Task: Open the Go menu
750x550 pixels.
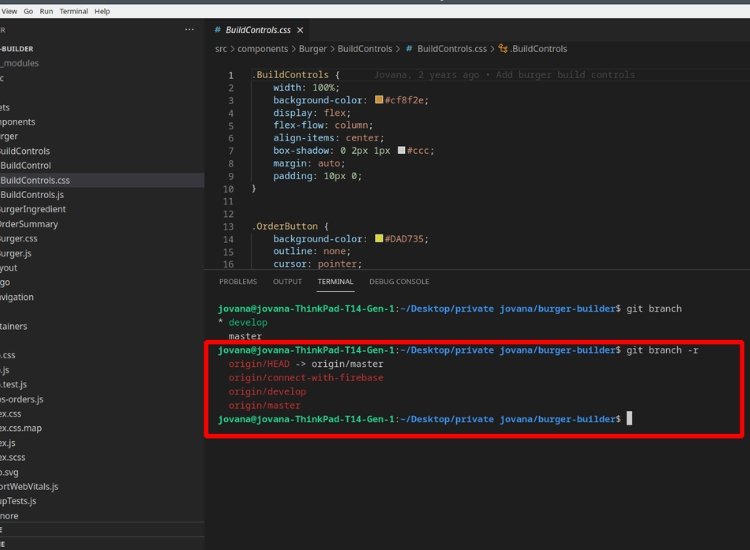Action: point(28,11)
